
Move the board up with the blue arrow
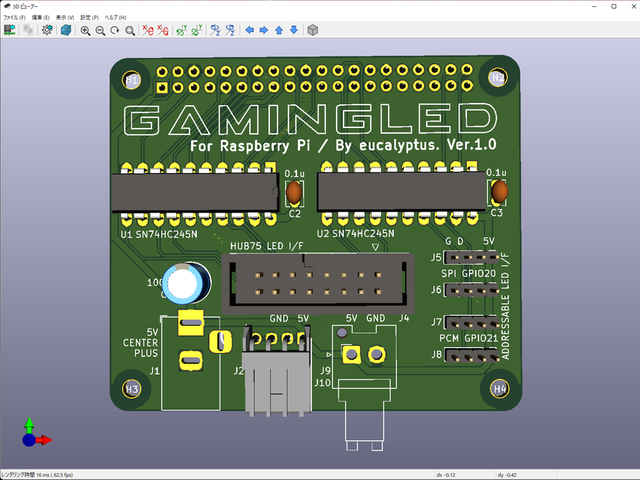point(279,30)
